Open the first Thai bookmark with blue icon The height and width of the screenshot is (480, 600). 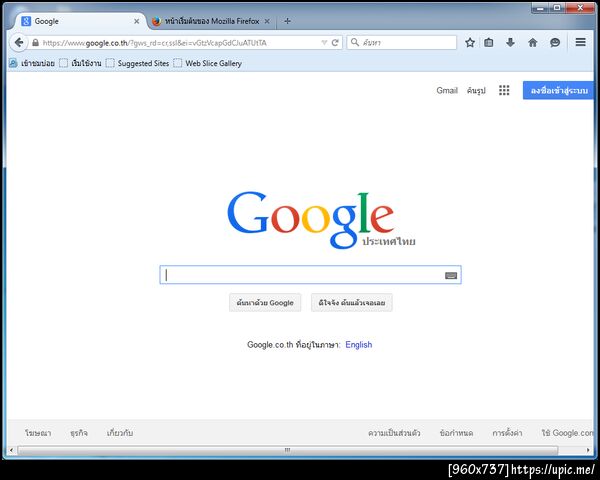[32, 63]
